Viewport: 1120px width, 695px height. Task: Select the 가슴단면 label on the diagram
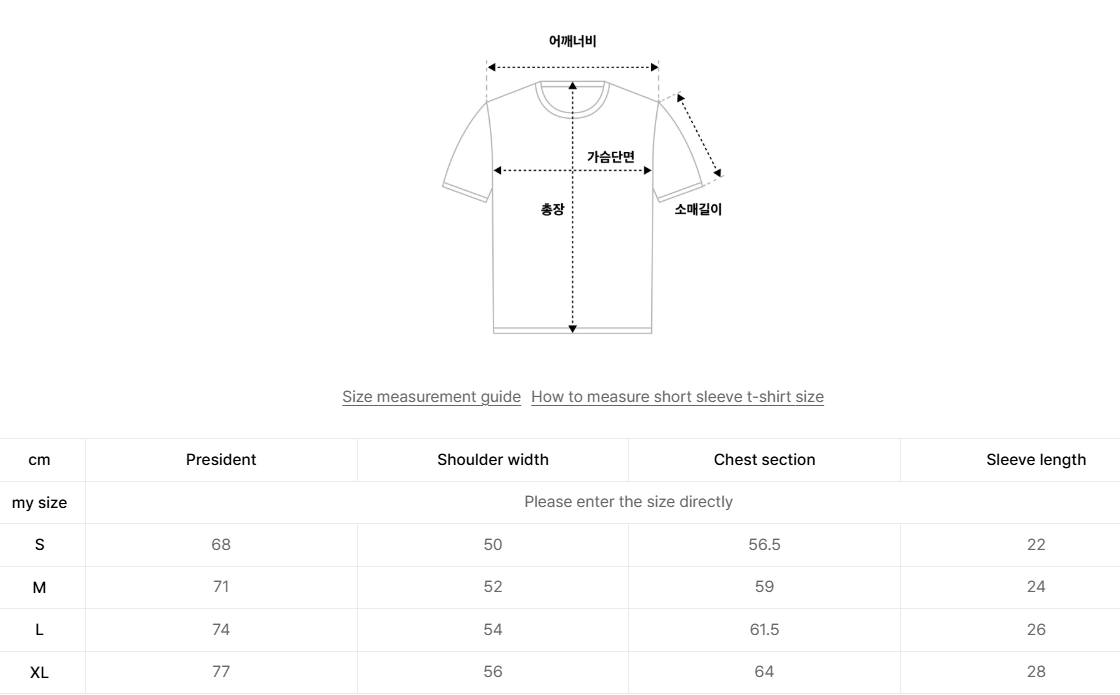pos(610,157)
